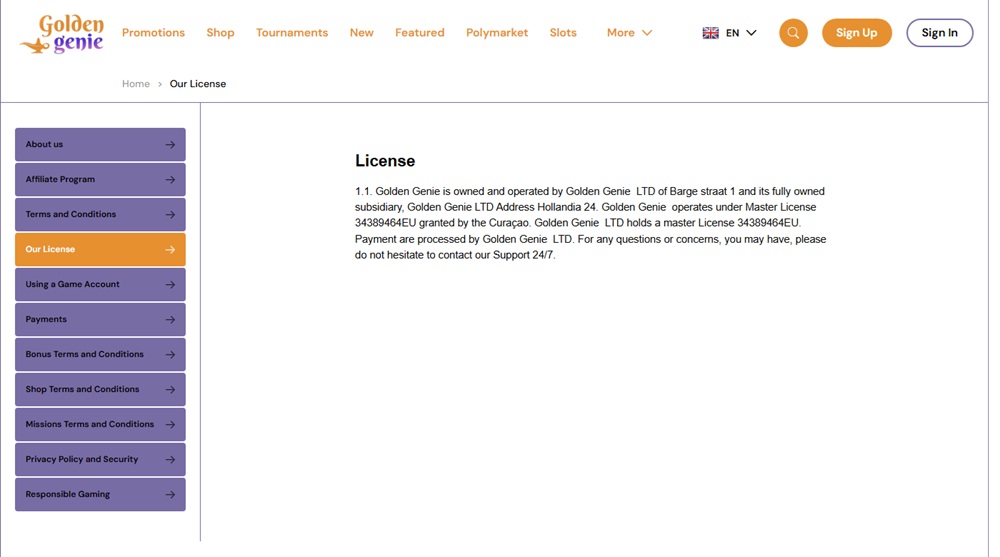Open the Payments sidebar page
1000x557 pixels.
[x=100, y=319]
